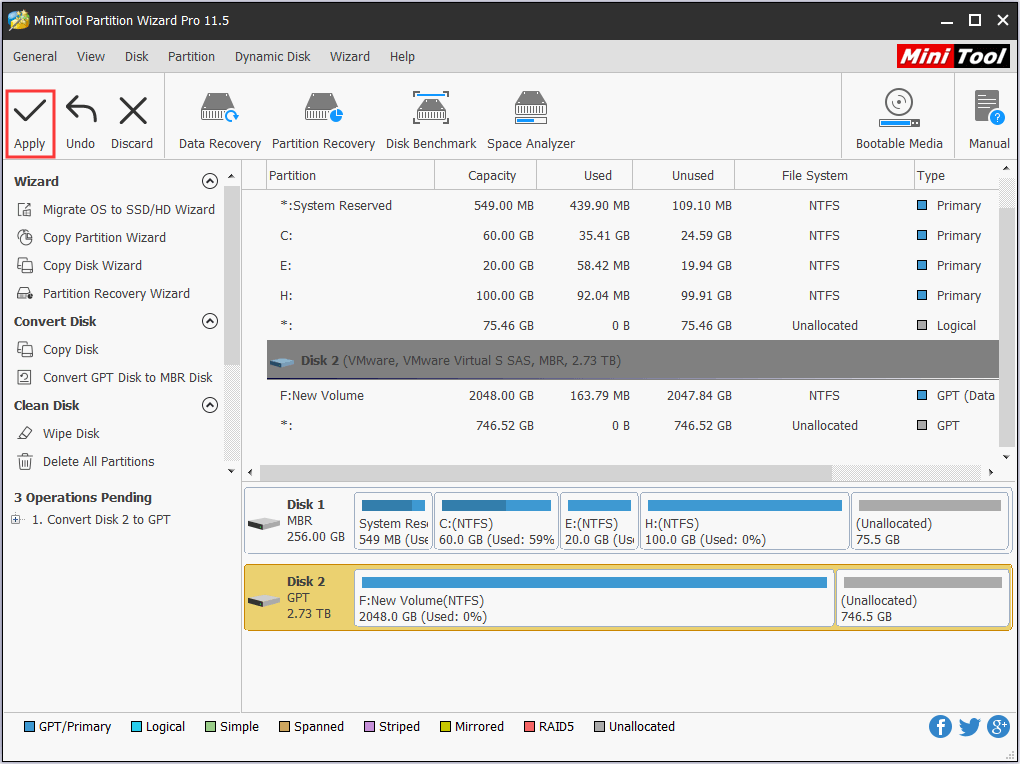Click the partition list left scroll arrow
1020x764 pixels.
click(251, 472)
